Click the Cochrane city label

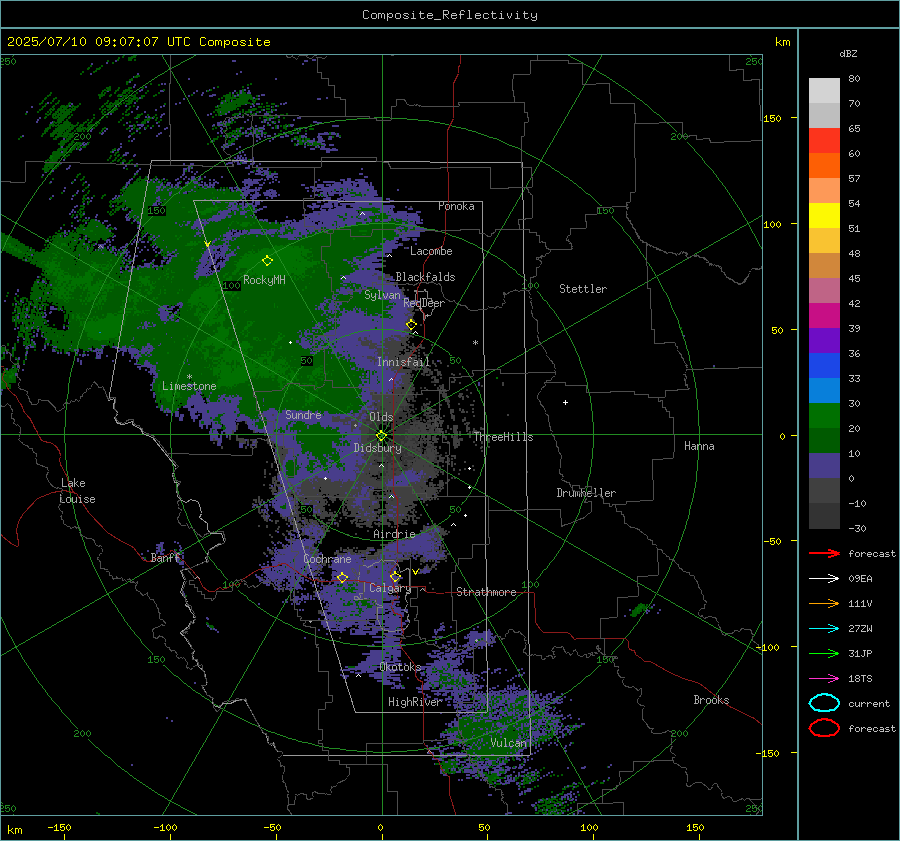(x=327, y=559)
